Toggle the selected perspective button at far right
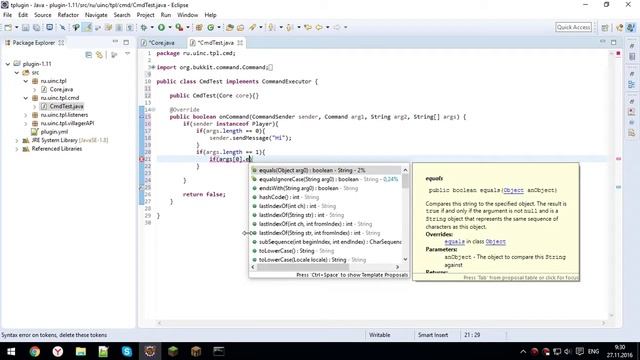This screenshot has width=640, height=360. click(x=631, y=27)
